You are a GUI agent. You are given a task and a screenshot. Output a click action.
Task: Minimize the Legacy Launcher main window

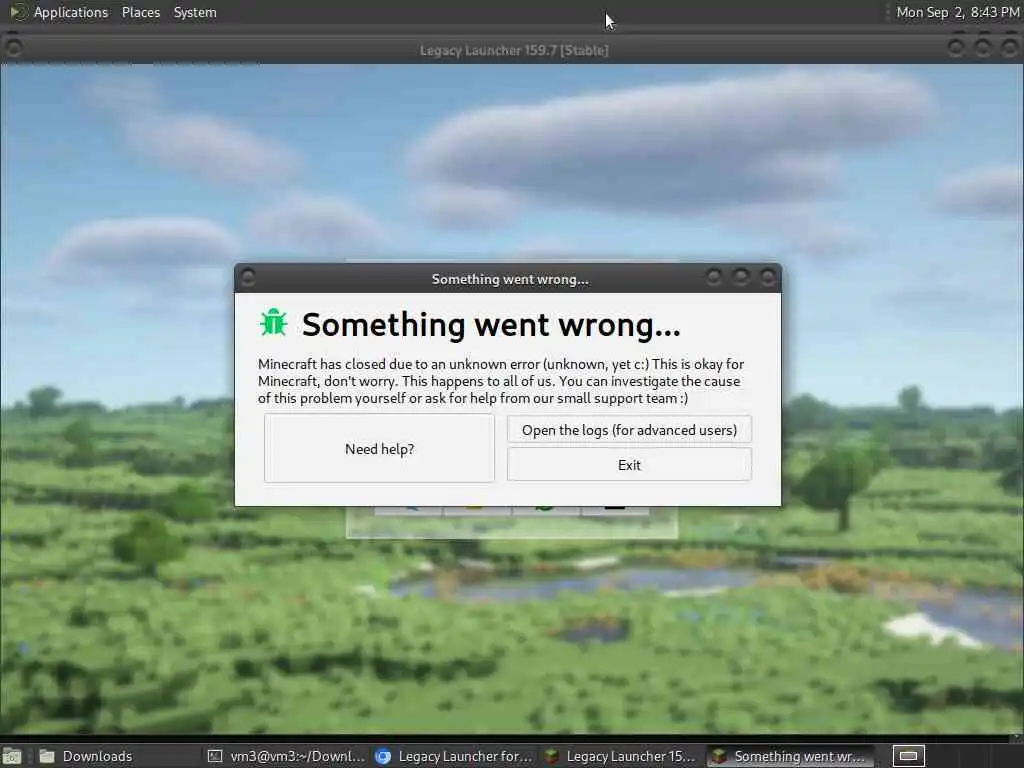[955, 47]
